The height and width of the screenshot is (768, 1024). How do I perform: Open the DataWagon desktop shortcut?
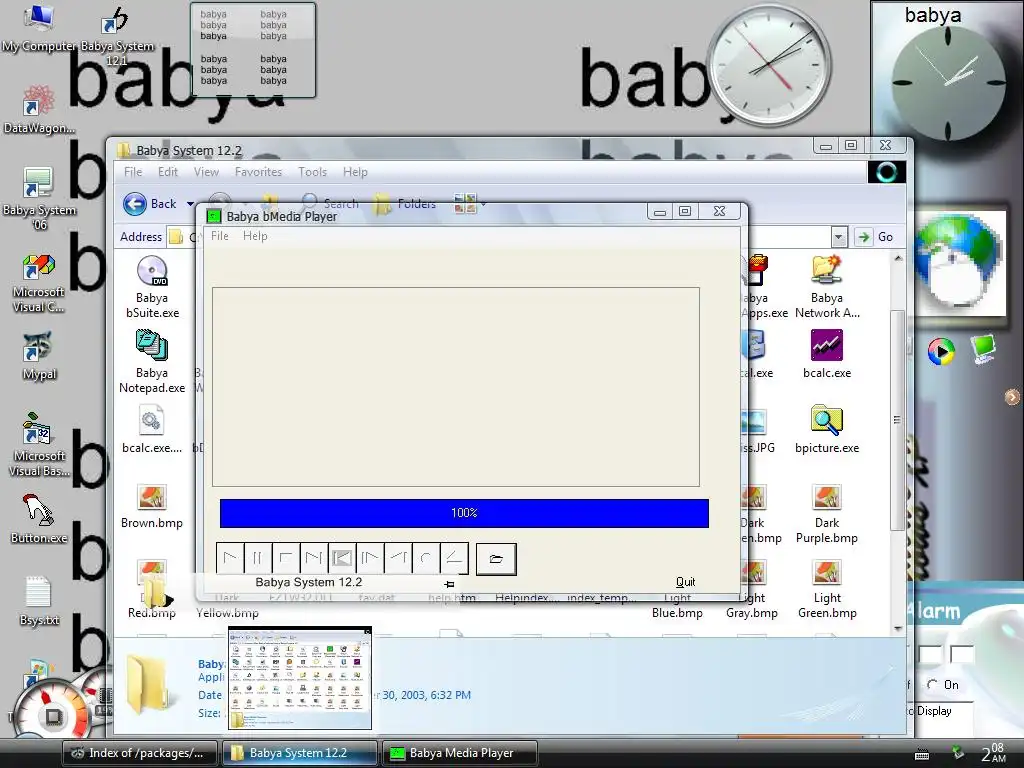[x=39, y=108]
